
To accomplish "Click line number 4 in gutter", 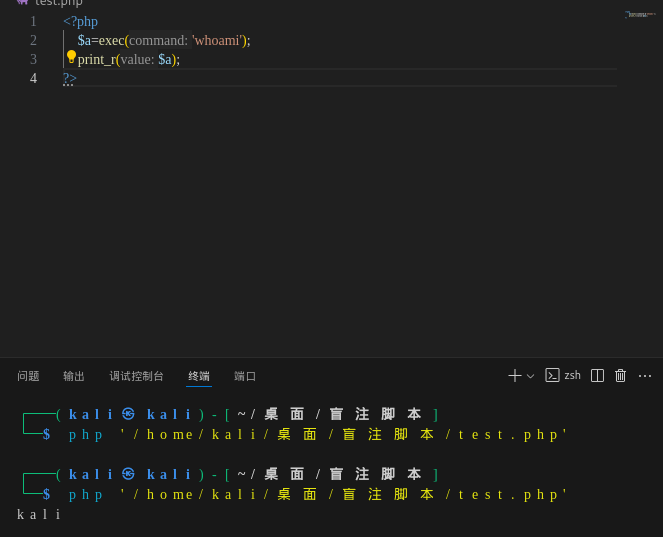I will [33, 78].
